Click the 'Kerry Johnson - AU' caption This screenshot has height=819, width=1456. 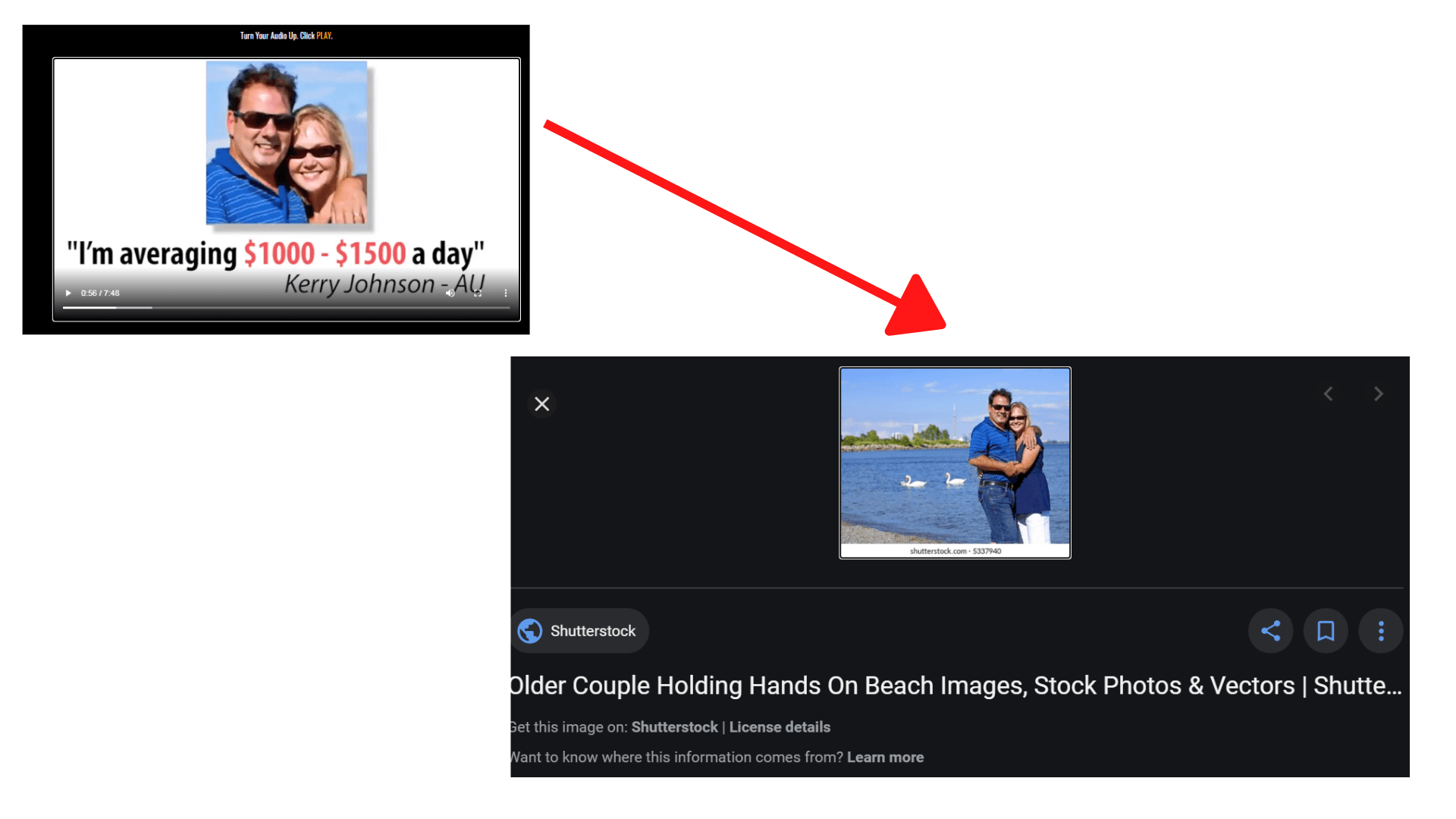(x=384, y=284)
